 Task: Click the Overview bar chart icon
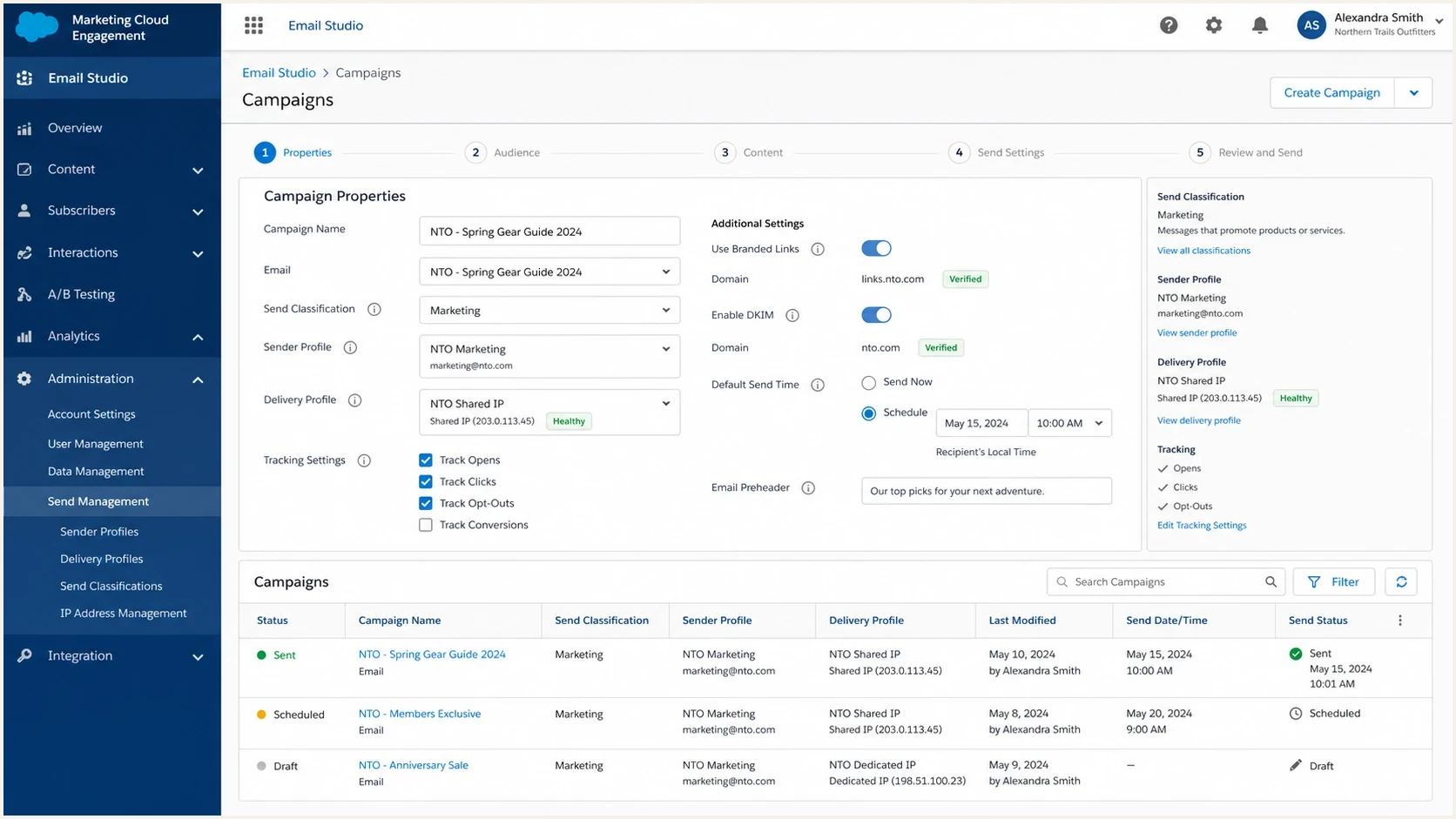[24, 129]
